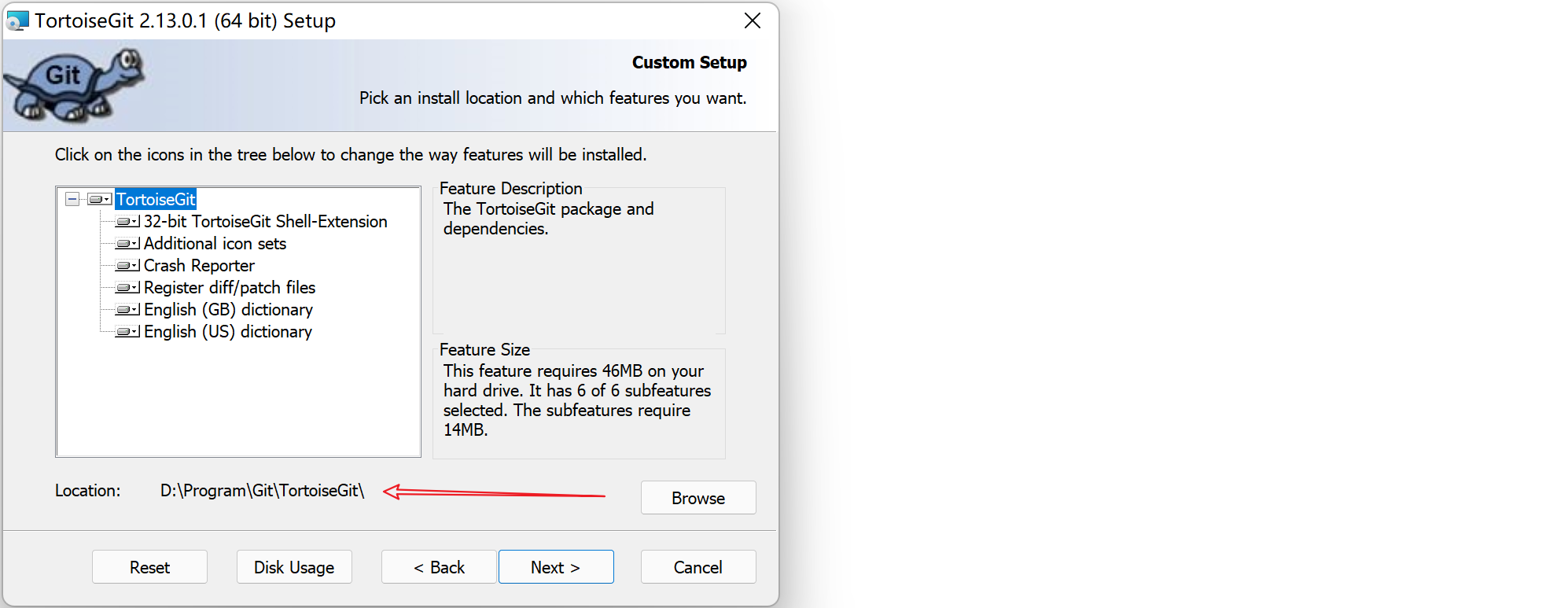Select TortoiseGit root tree item label
The width and height of the screenshot is (1568, 608).
156,200
